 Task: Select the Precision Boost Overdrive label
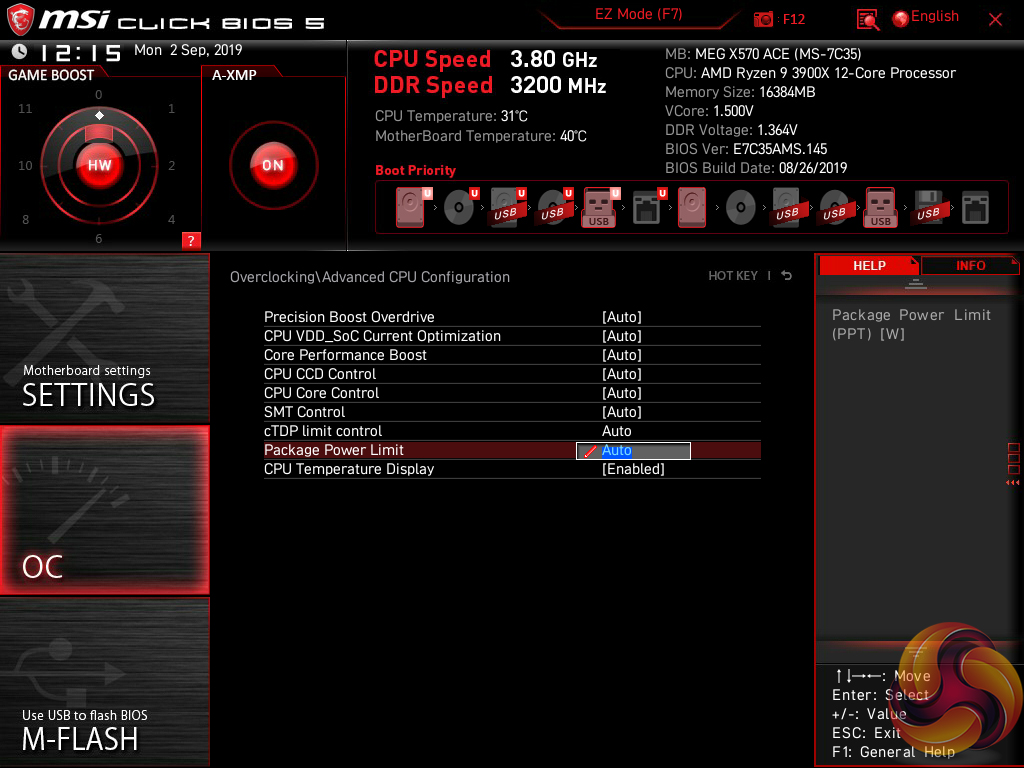point(349,317)
